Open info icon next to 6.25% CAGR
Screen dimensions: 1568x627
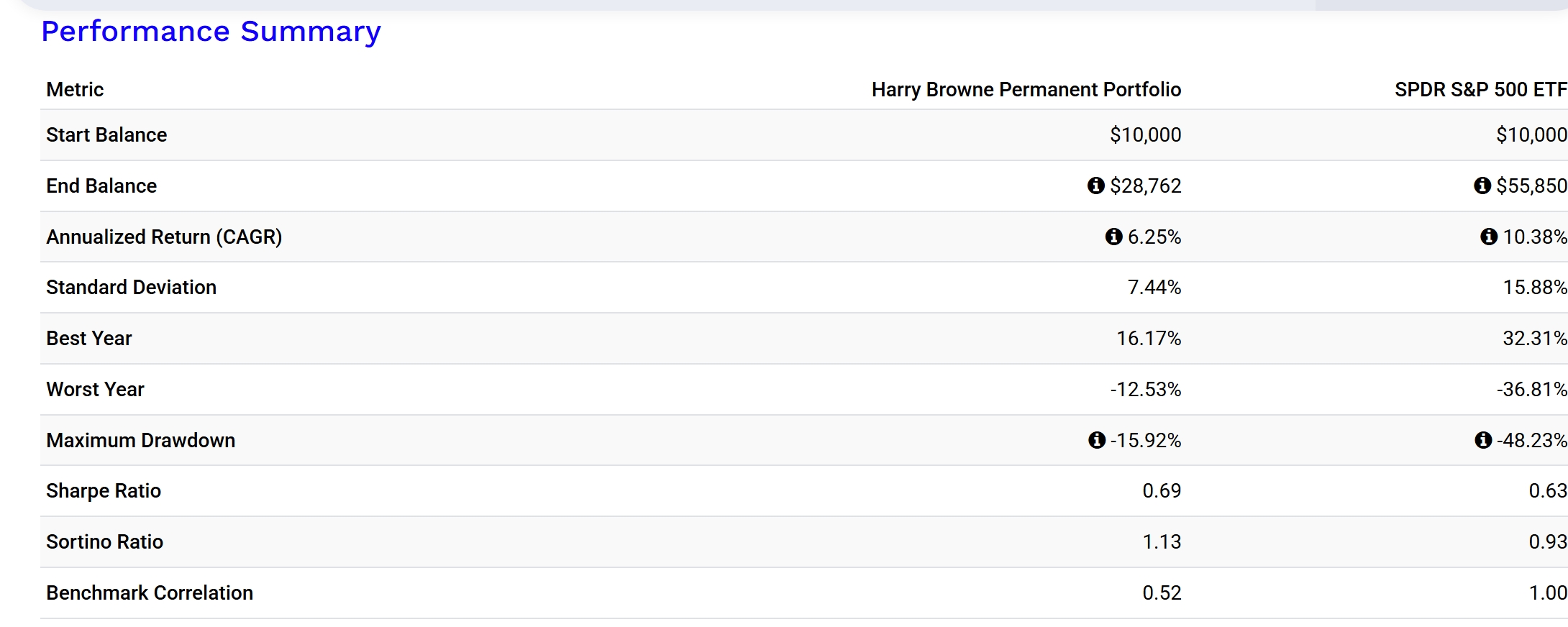point(1113,237)
